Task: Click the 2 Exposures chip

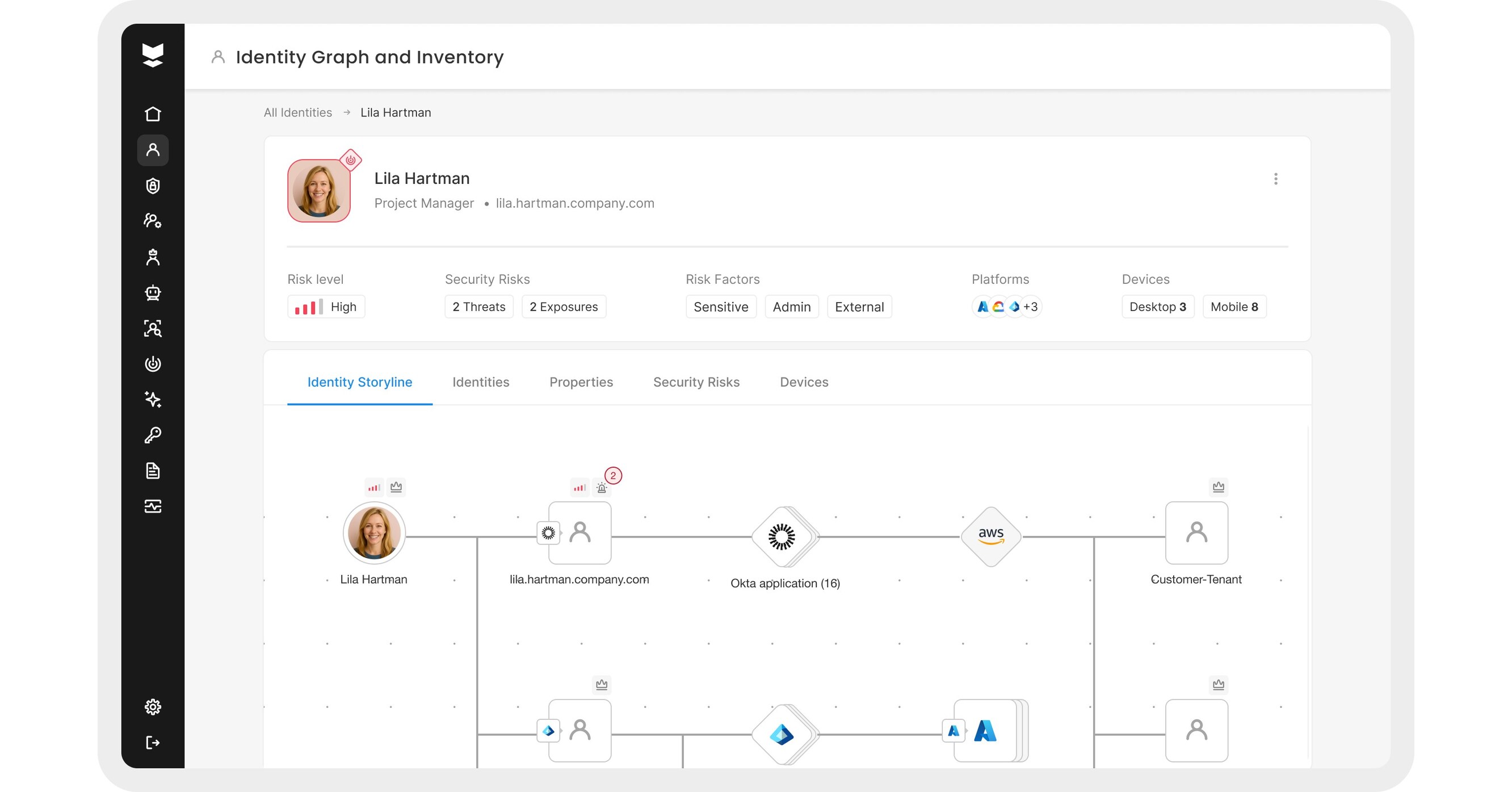Action: pyautogui.click(x=563, y=307)
